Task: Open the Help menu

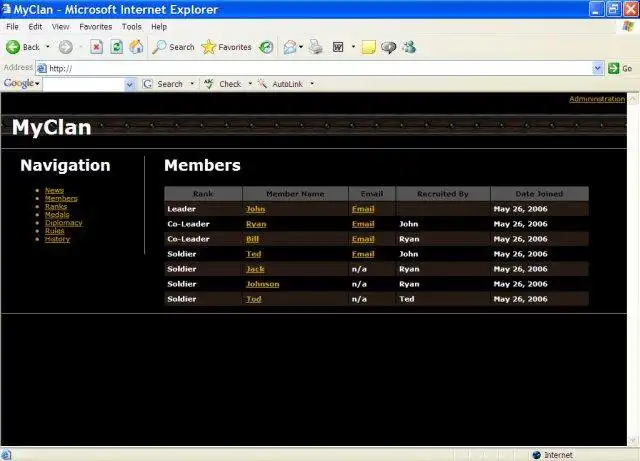Action: 159,27
